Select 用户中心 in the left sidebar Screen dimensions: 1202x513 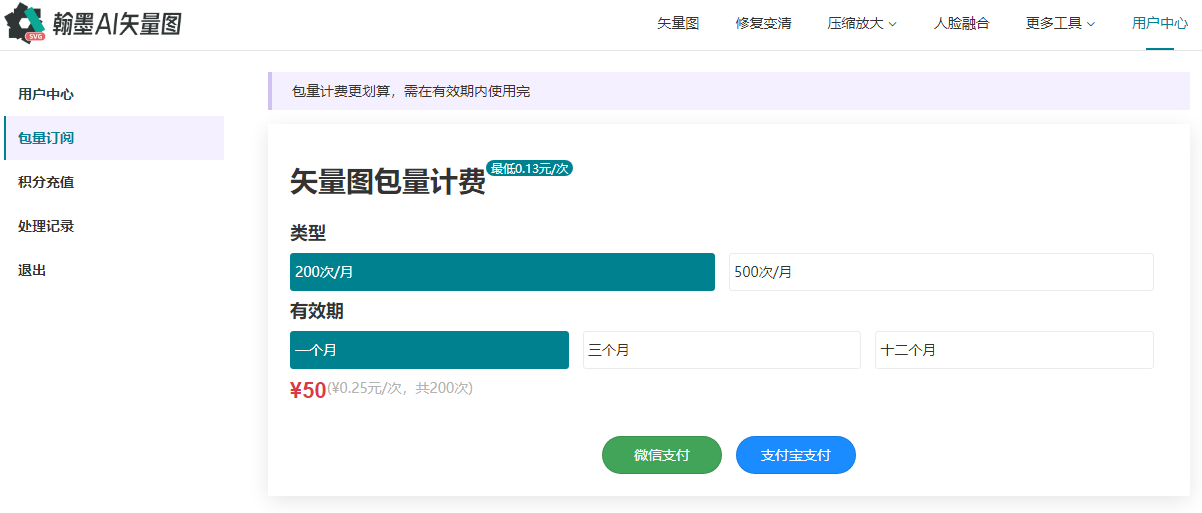coord(46,94)
